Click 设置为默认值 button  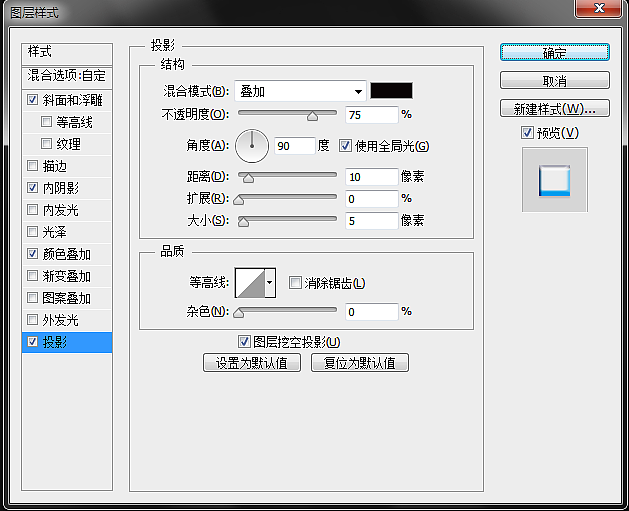click(252, 363)
